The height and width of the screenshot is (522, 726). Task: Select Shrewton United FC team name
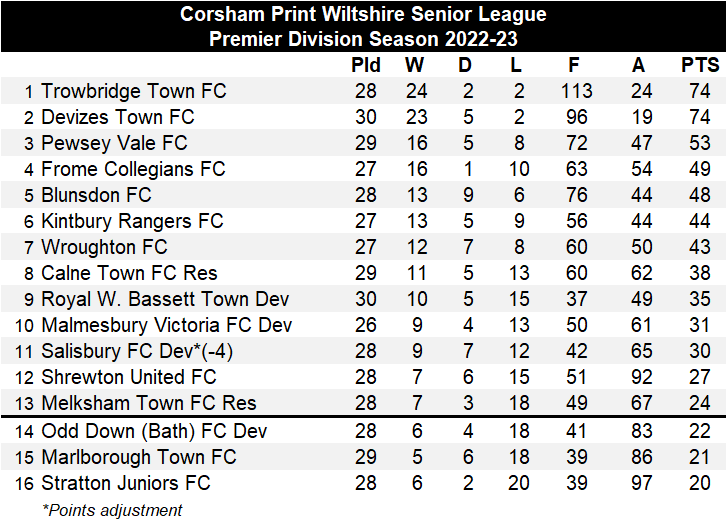128,377
